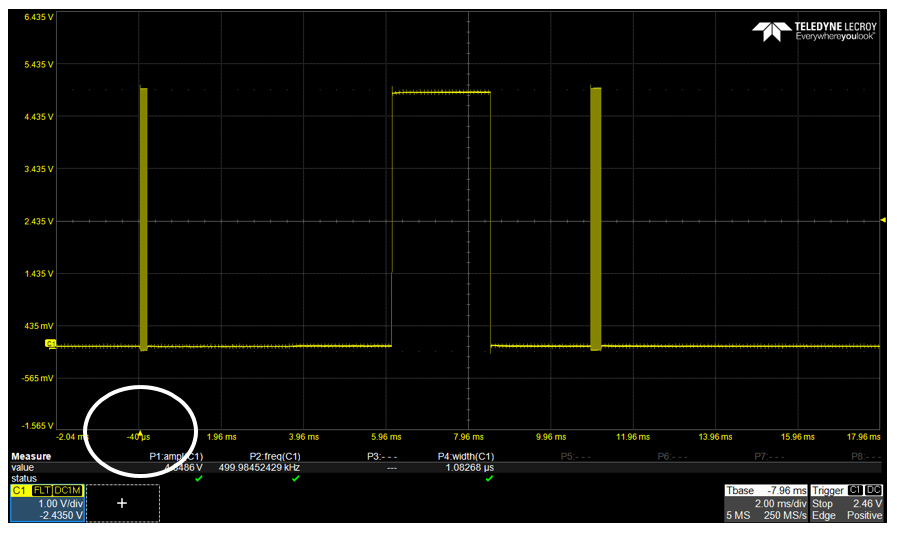This screenshot has height=534, width=897.
Task: Click the 7.96 ms time axis label
Action: pos(469,437)
